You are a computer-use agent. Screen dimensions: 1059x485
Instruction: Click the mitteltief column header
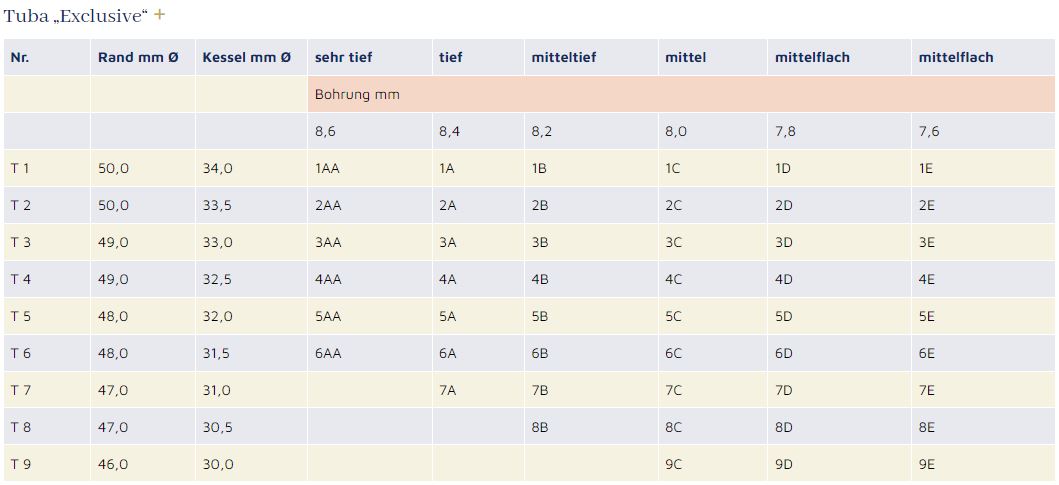click(563, 58)
